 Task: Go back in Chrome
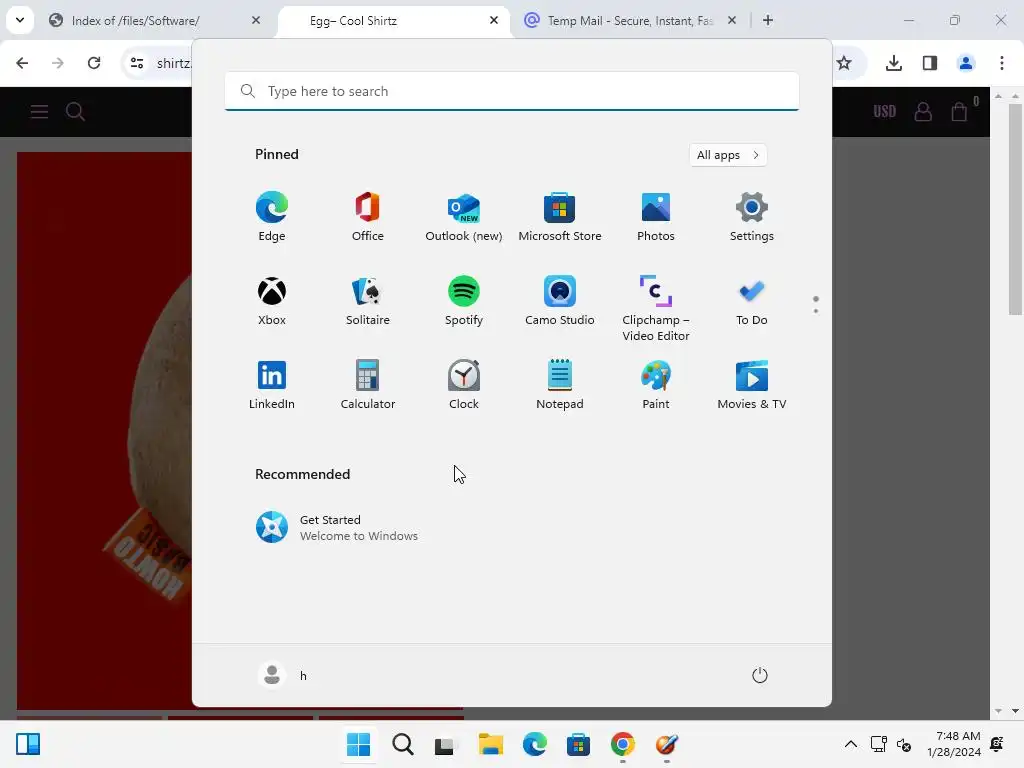22,63
